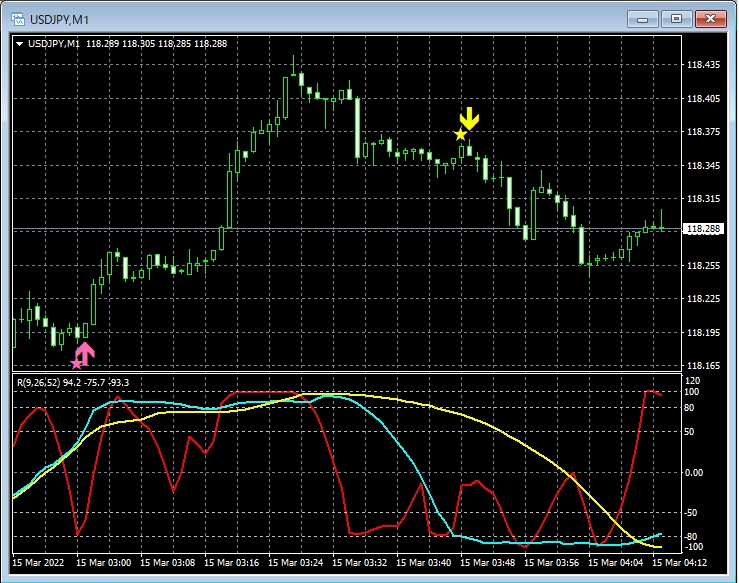The image size is (739, 583).
Task: Click the USDJPY,M1 window title text
Action: [60, 19]
